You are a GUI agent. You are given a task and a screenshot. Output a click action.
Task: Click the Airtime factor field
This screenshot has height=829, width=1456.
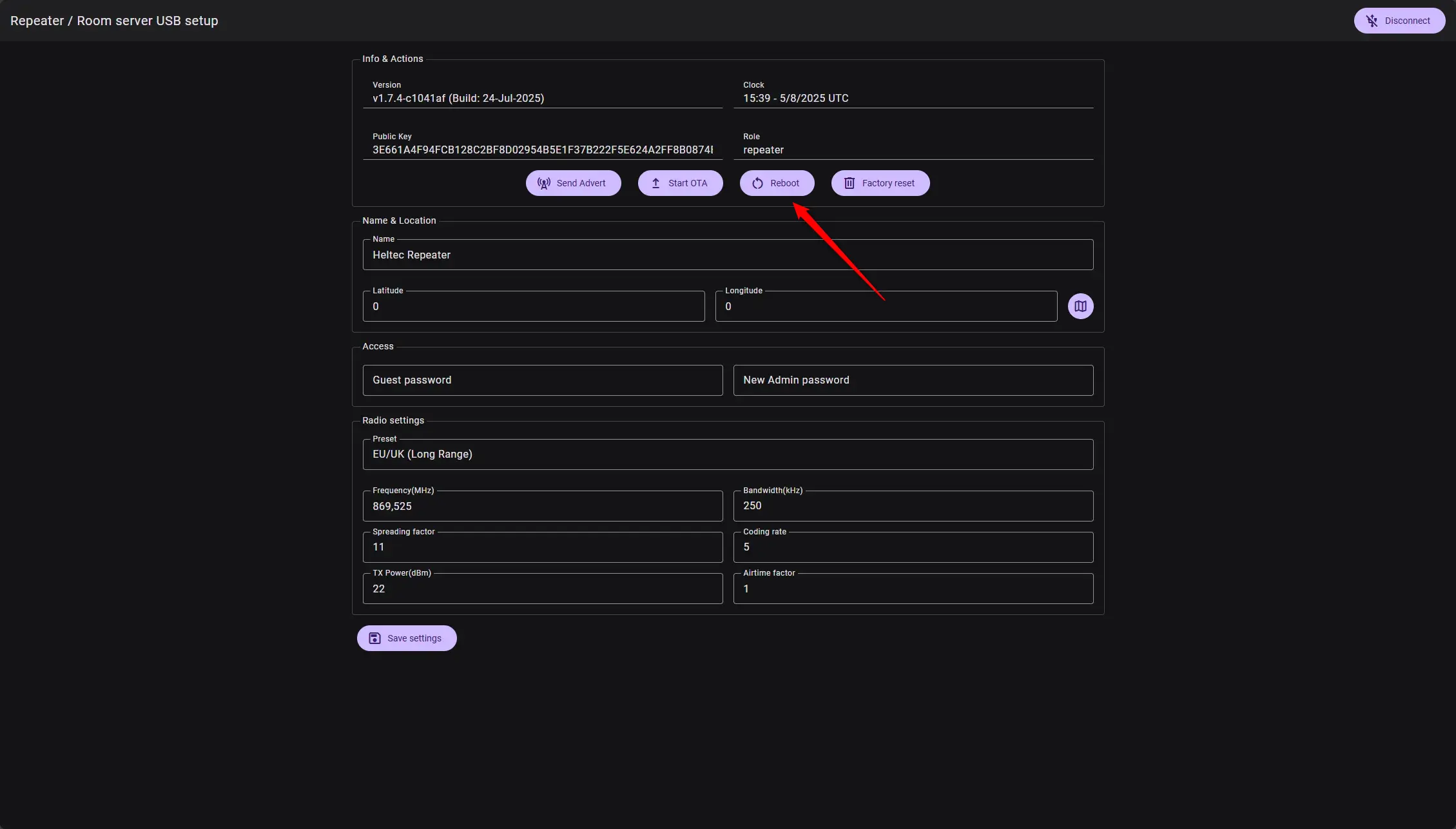913,589
